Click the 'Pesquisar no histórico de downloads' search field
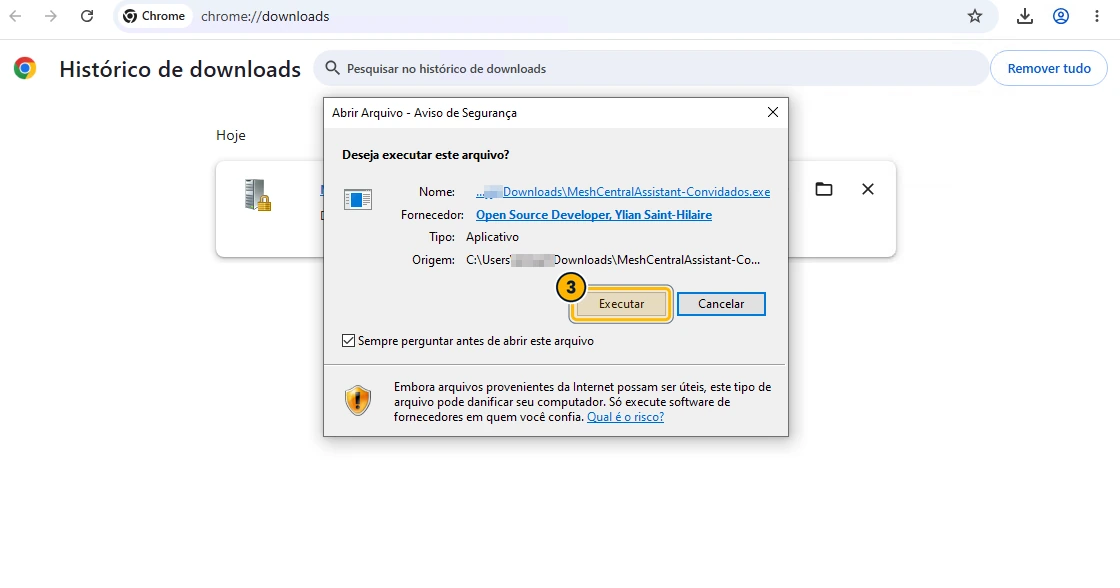 pyautogui.click(x=651, y=69)
